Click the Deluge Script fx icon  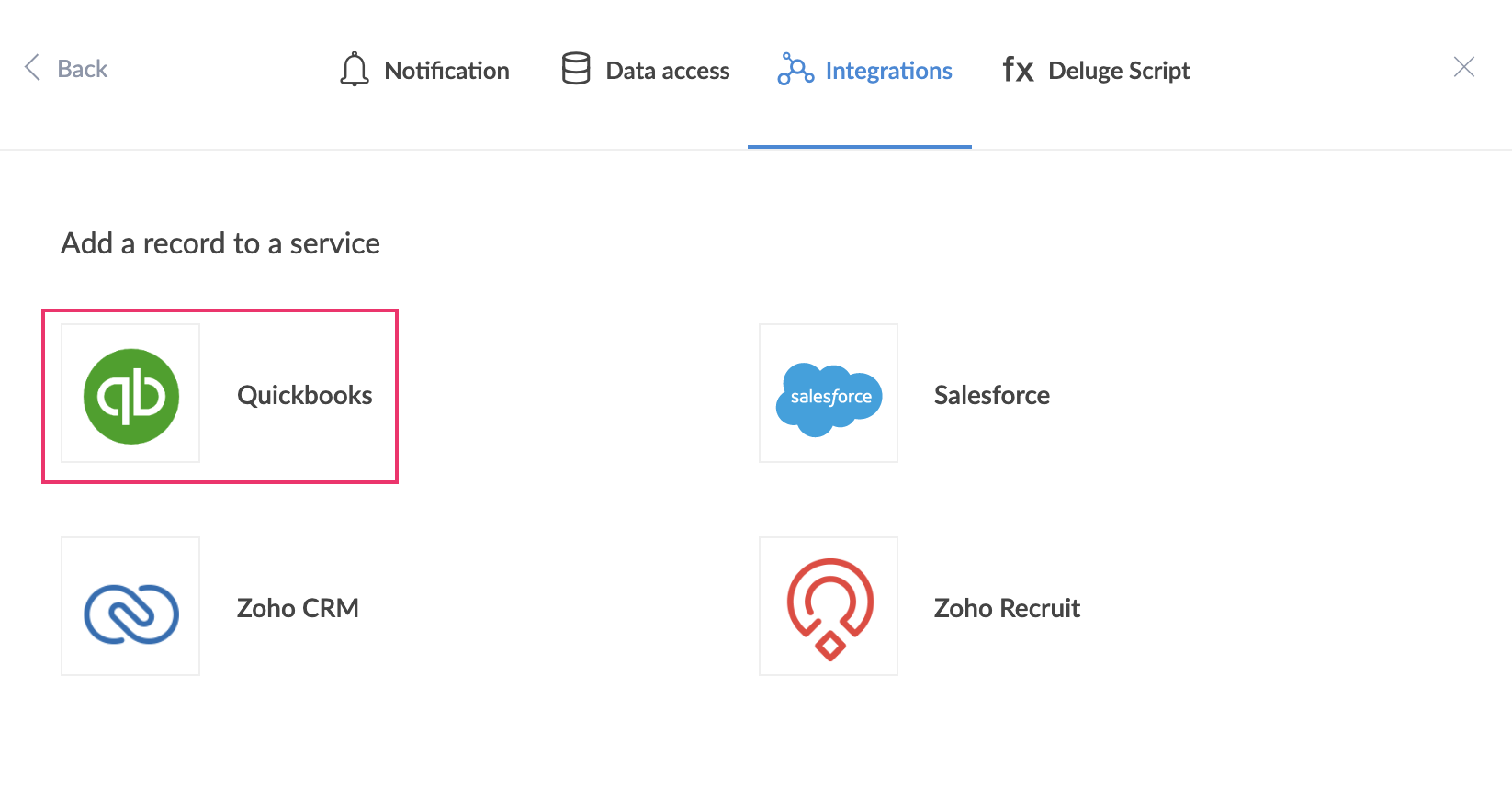tap(1018, 70)
